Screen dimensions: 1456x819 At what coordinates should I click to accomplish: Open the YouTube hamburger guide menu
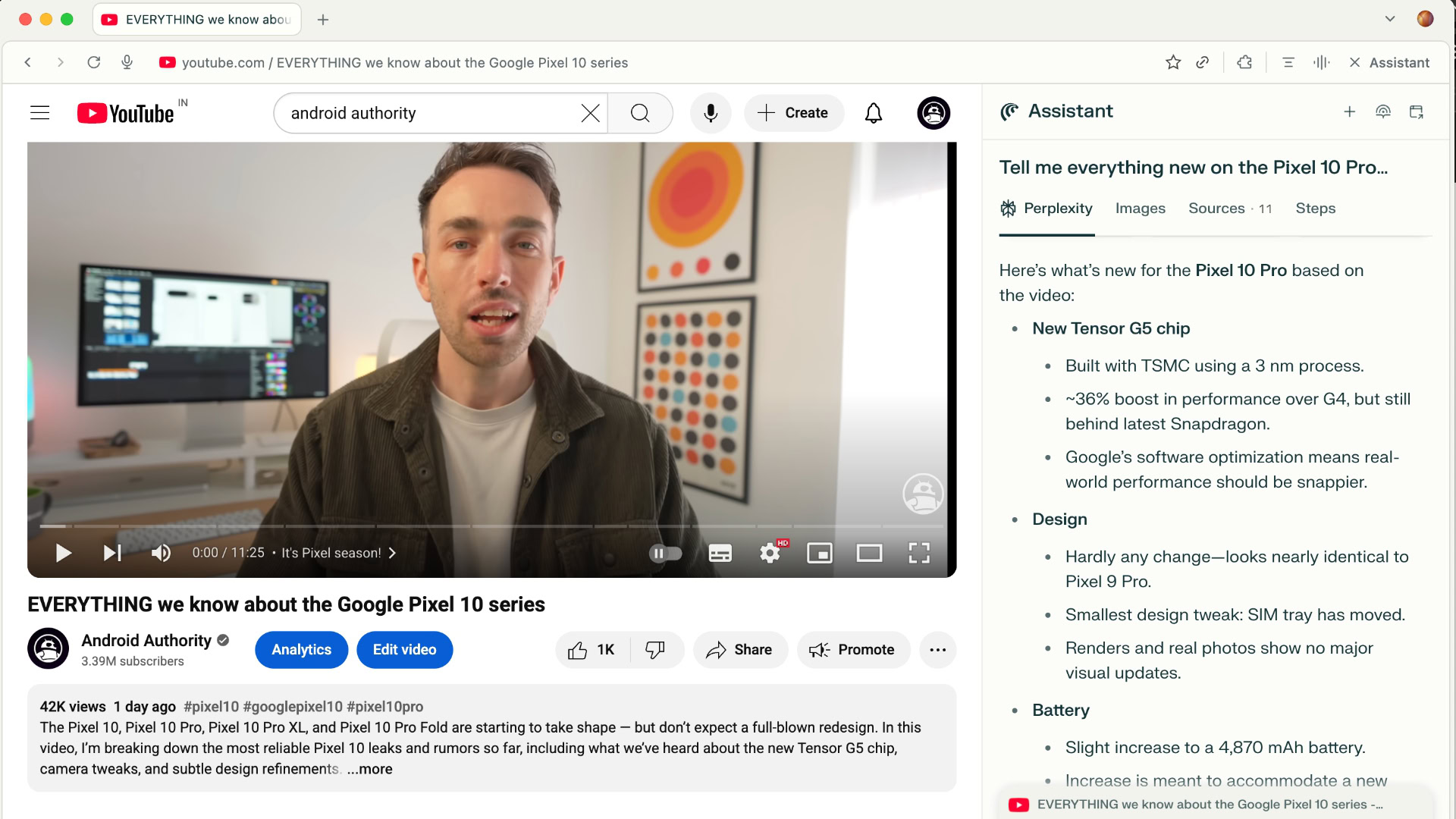[x=39, y=113]
